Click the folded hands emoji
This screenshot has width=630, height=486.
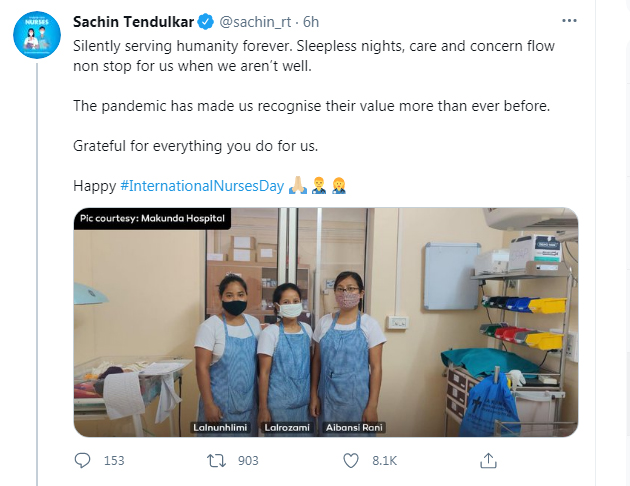(x=298, y=186)
